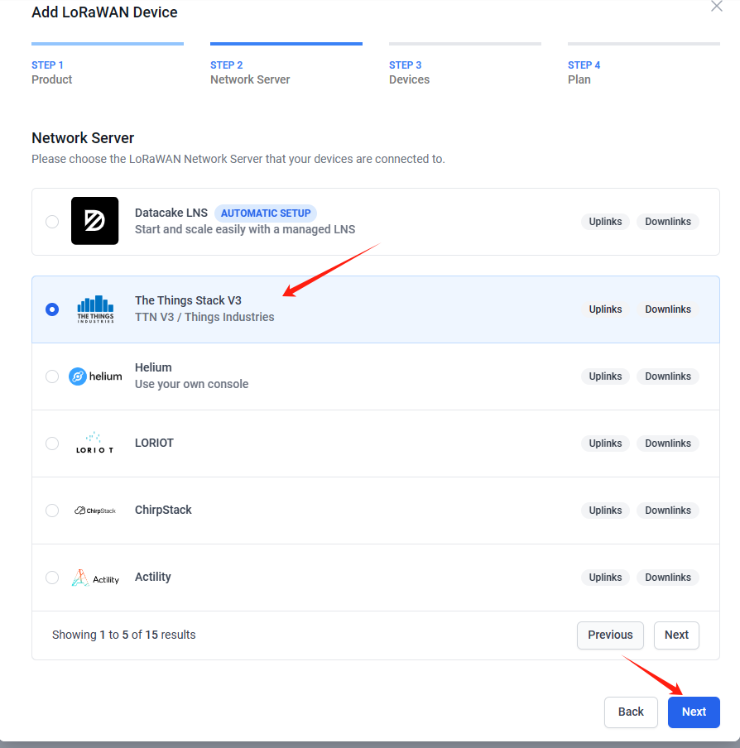The image size is (740, 748).
Task: Close the Add LoRaWAN Device dialog
Action: coord(716,6)
